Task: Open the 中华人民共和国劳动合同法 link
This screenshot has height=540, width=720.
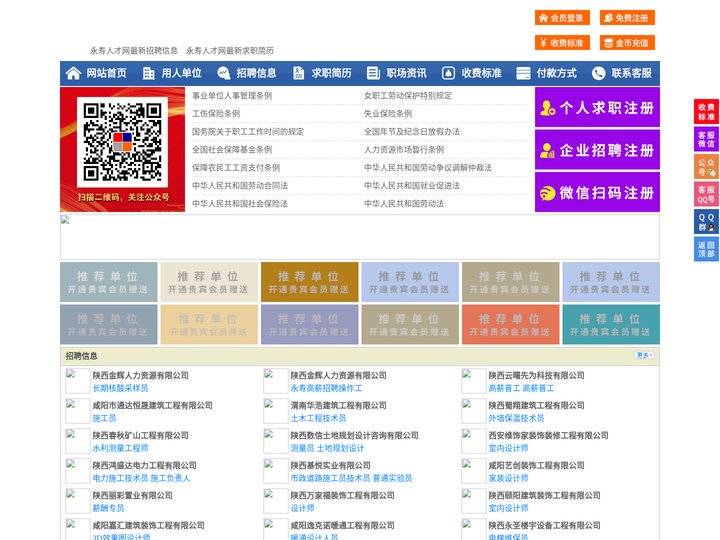Action: pyautogui.click(x=240, y=186)
